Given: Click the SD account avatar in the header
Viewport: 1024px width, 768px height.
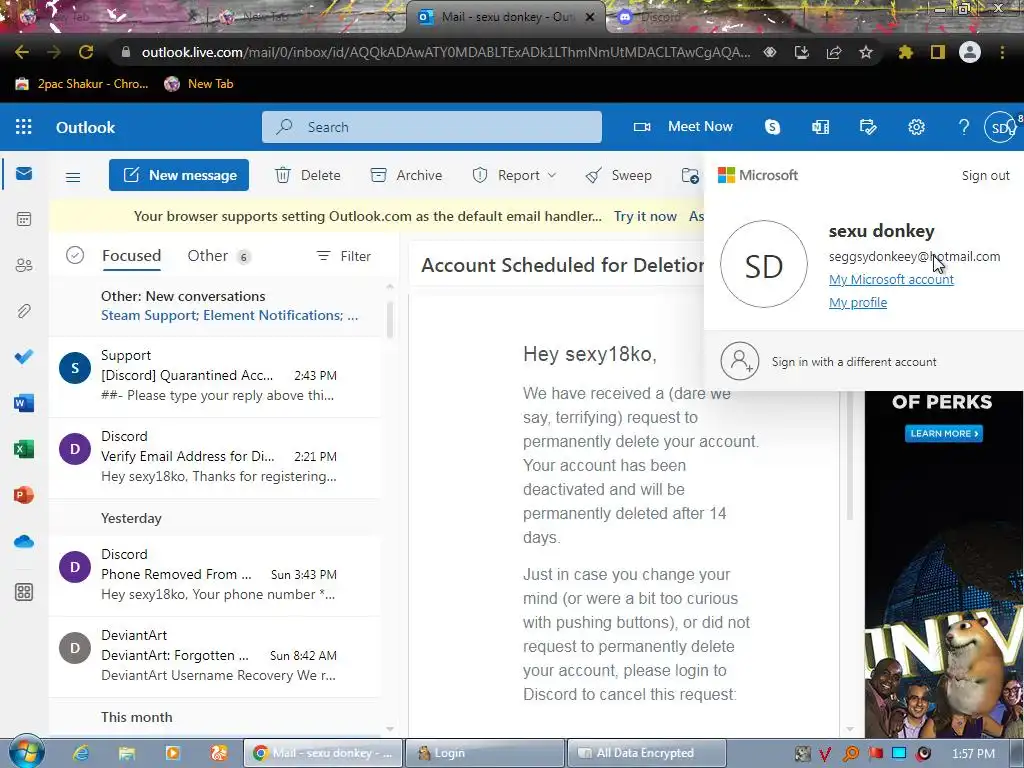Looking at the screenshot, I should (x=1002, y=127).
